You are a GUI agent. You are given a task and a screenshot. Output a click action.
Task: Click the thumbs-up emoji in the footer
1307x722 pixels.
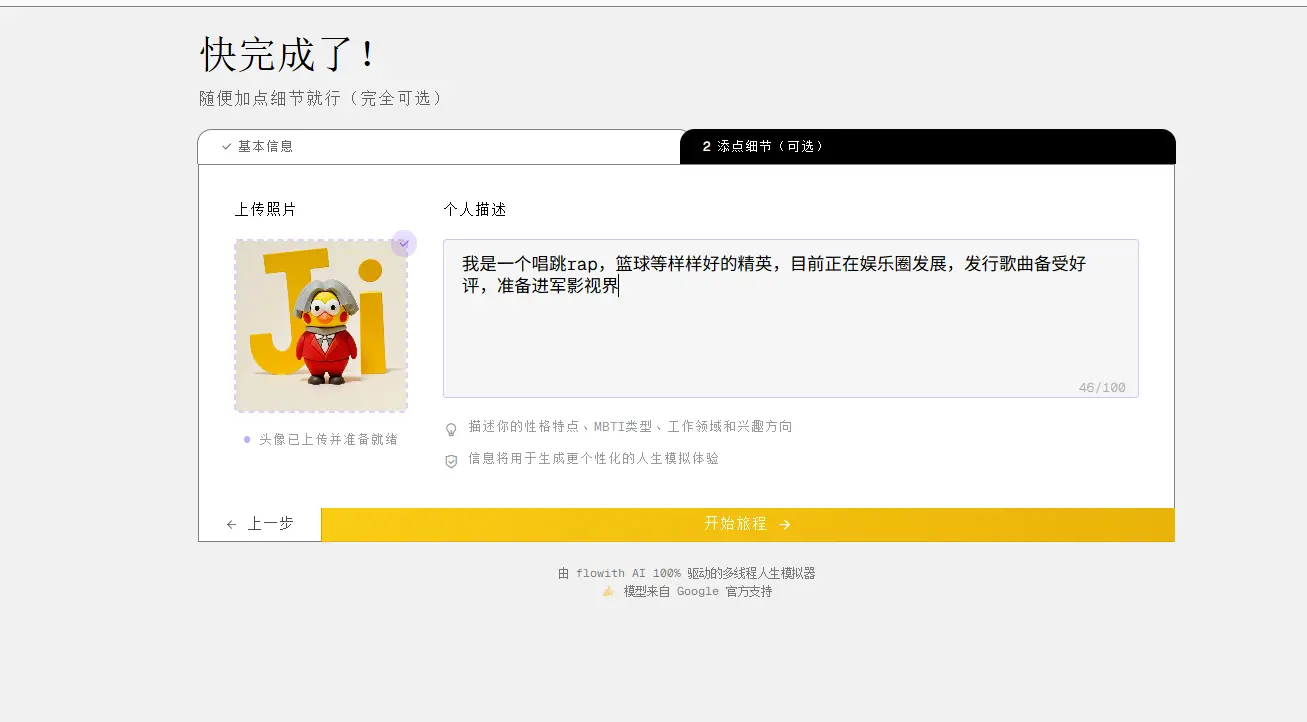click(x=608, y=592)
